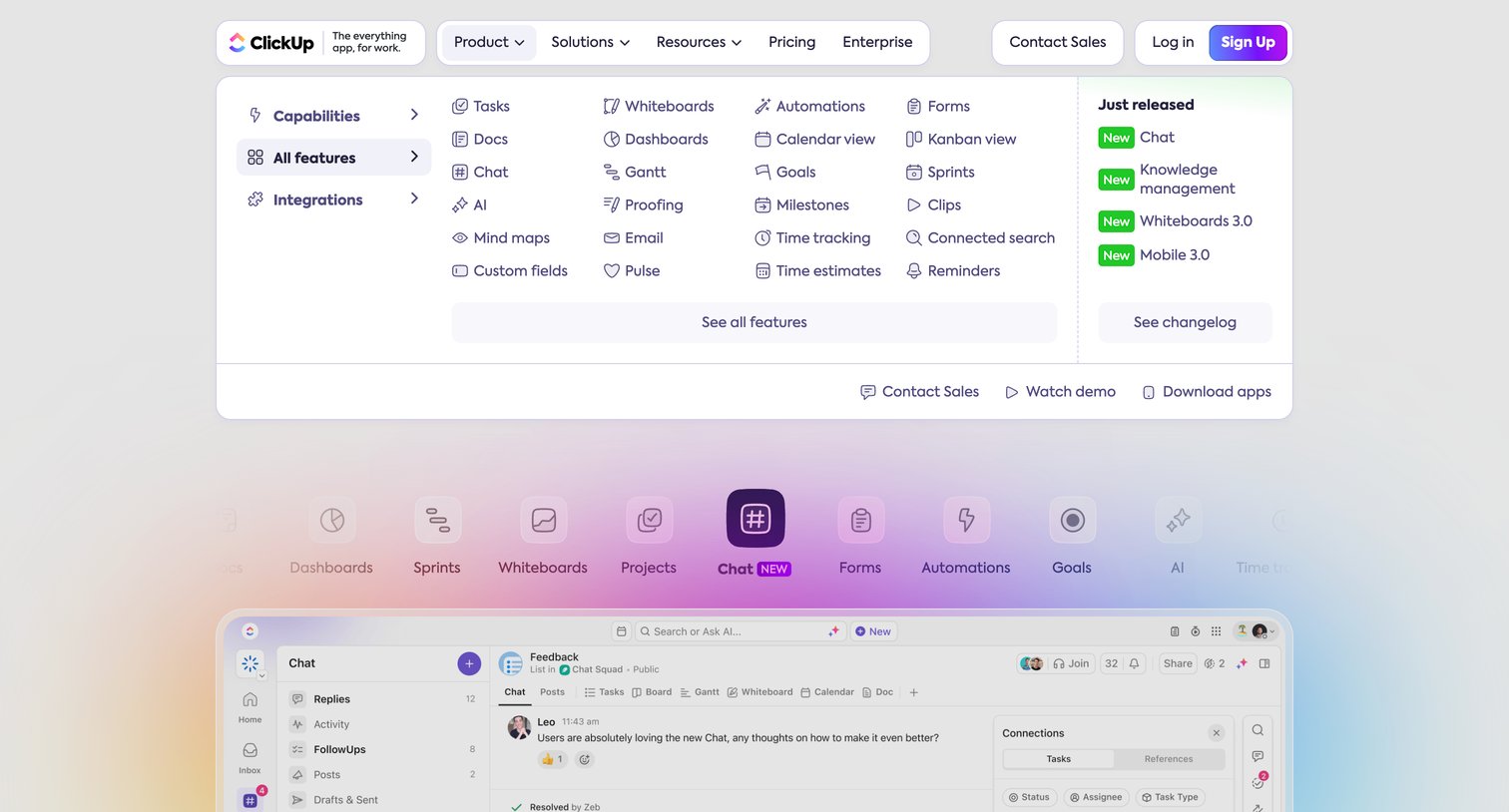1509x812 pixels.
Task: Click Download apps link
Action: 1207,392
